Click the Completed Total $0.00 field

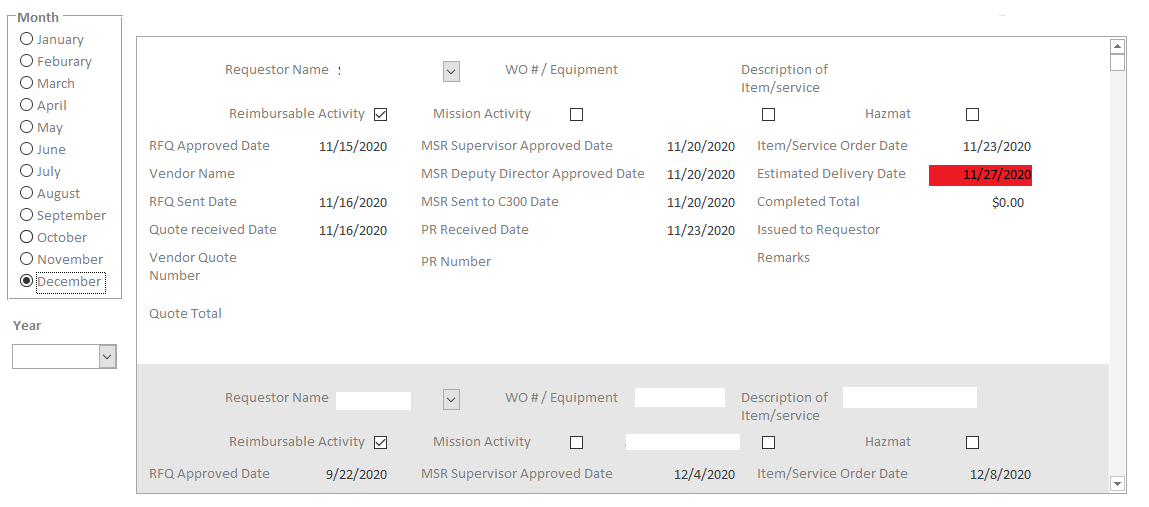[x=1007, y=203]
